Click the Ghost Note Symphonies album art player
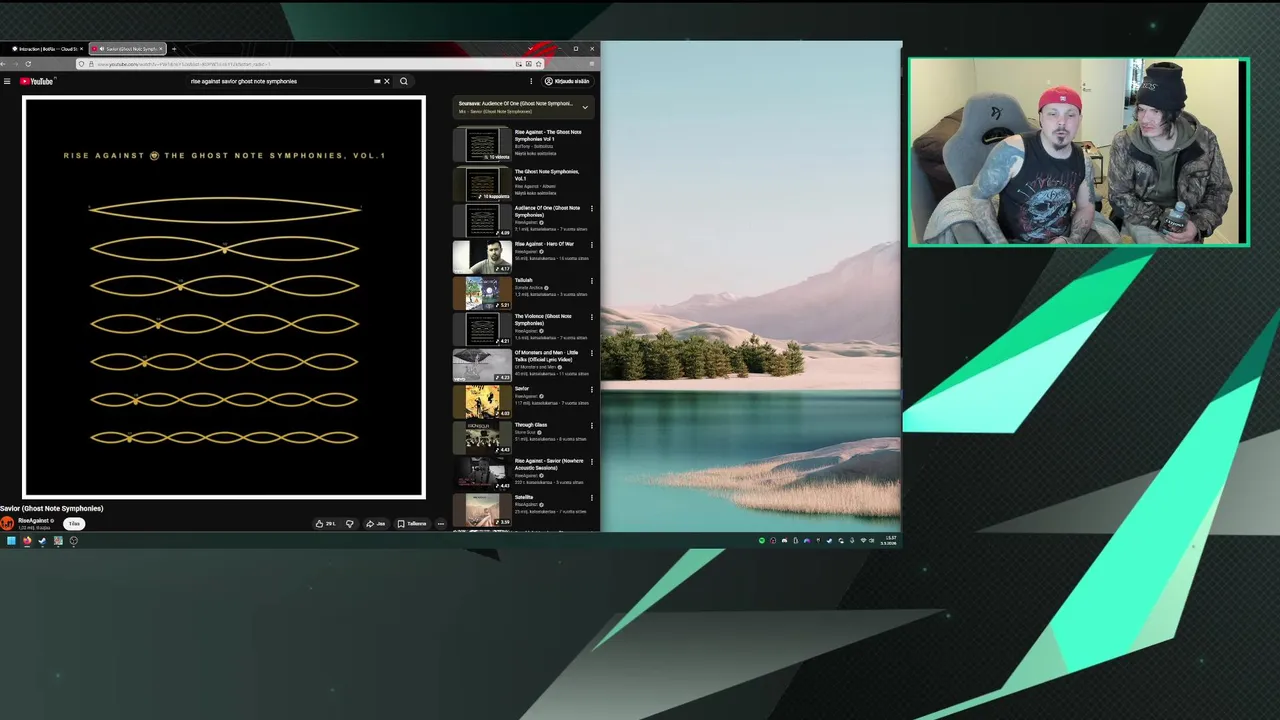The width and height of the screenshot is (1280, 720). (x=224, y=297)
